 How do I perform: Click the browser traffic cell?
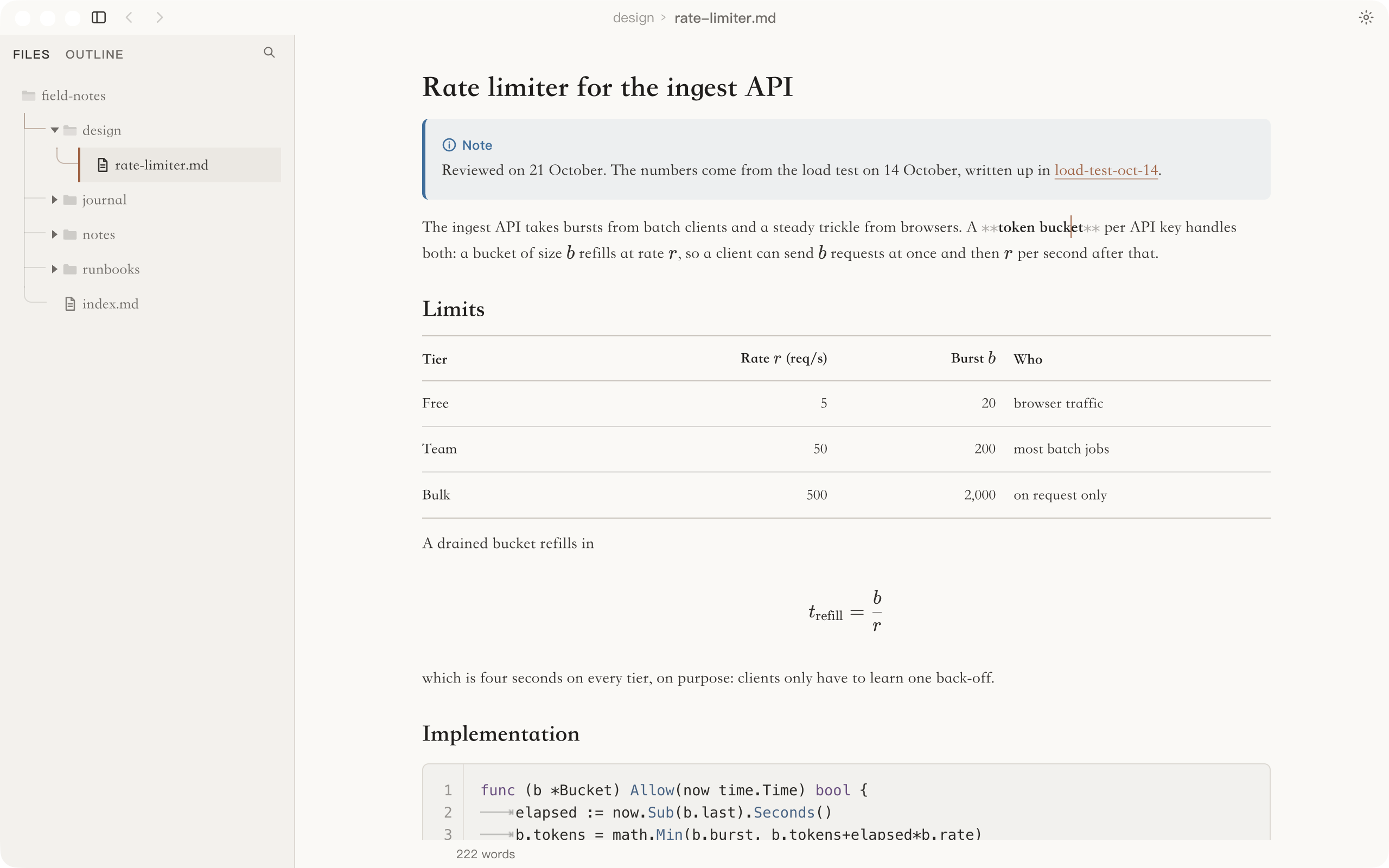(x=1059, y=404)
